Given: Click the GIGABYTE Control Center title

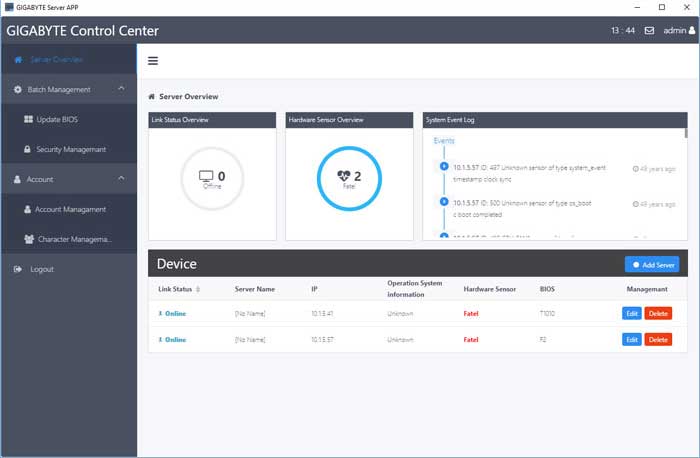Looking at the screenshot, I should tap(83, 31).
